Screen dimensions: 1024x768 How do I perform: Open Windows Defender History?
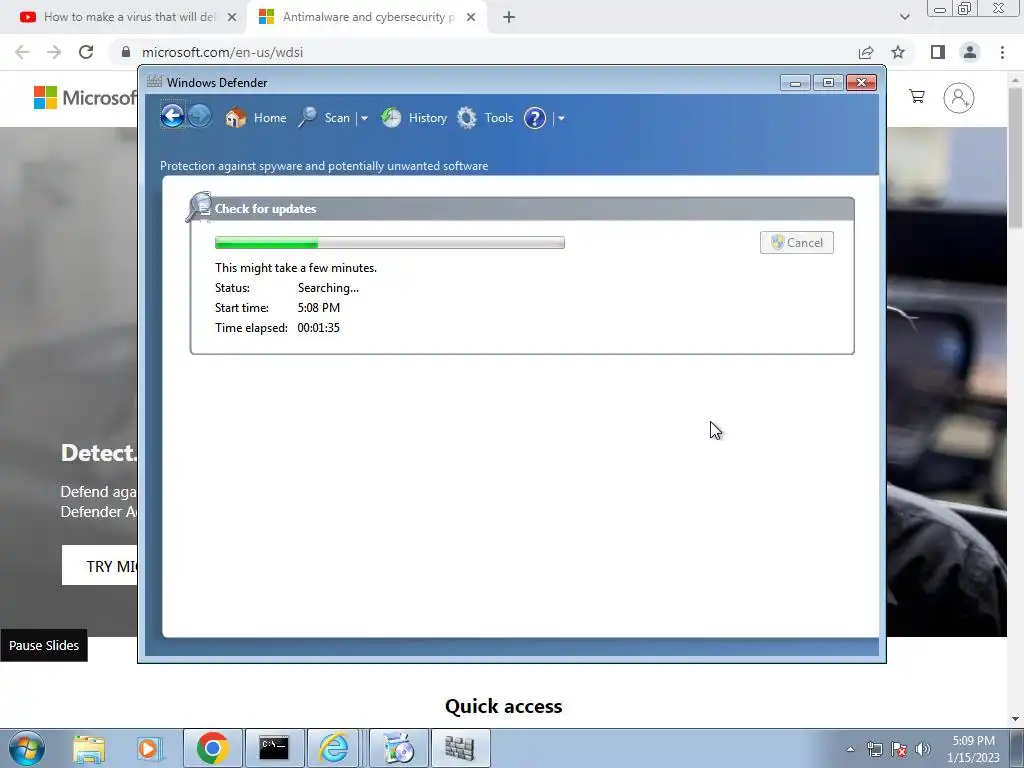coord(413,118)
